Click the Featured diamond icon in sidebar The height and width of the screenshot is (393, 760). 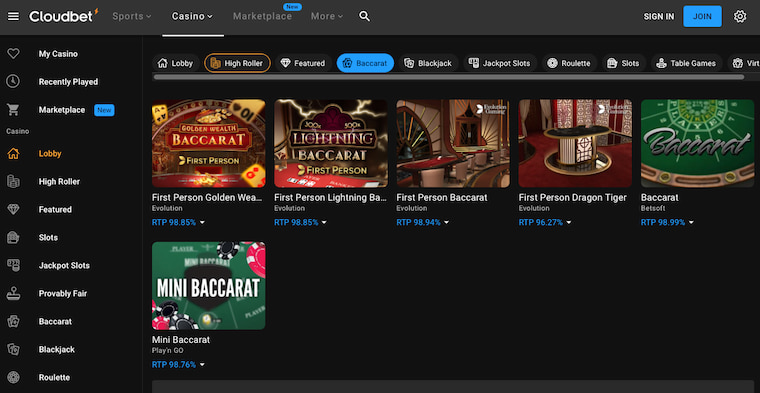tap(13, 209)
